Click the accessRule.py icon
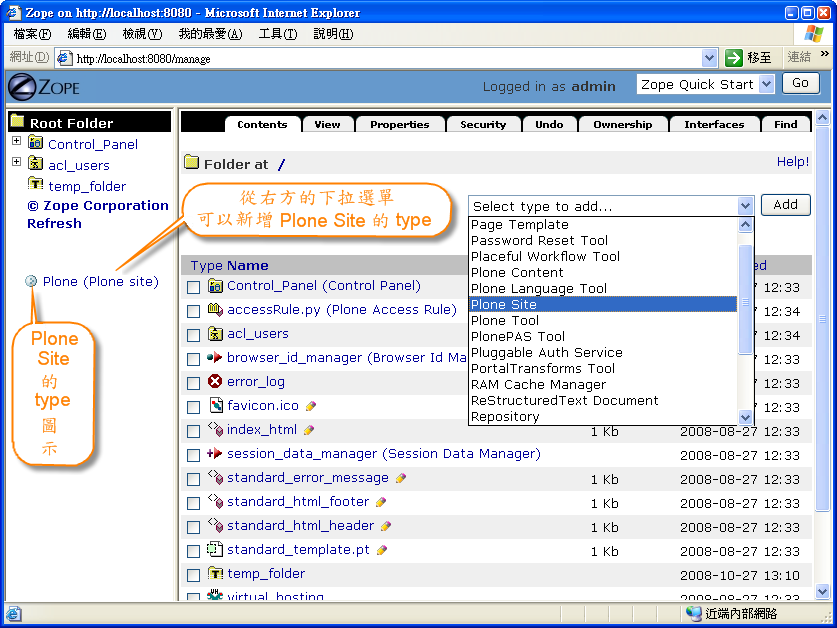Viewport: 837px width, 628px height. tap(215, 310)
